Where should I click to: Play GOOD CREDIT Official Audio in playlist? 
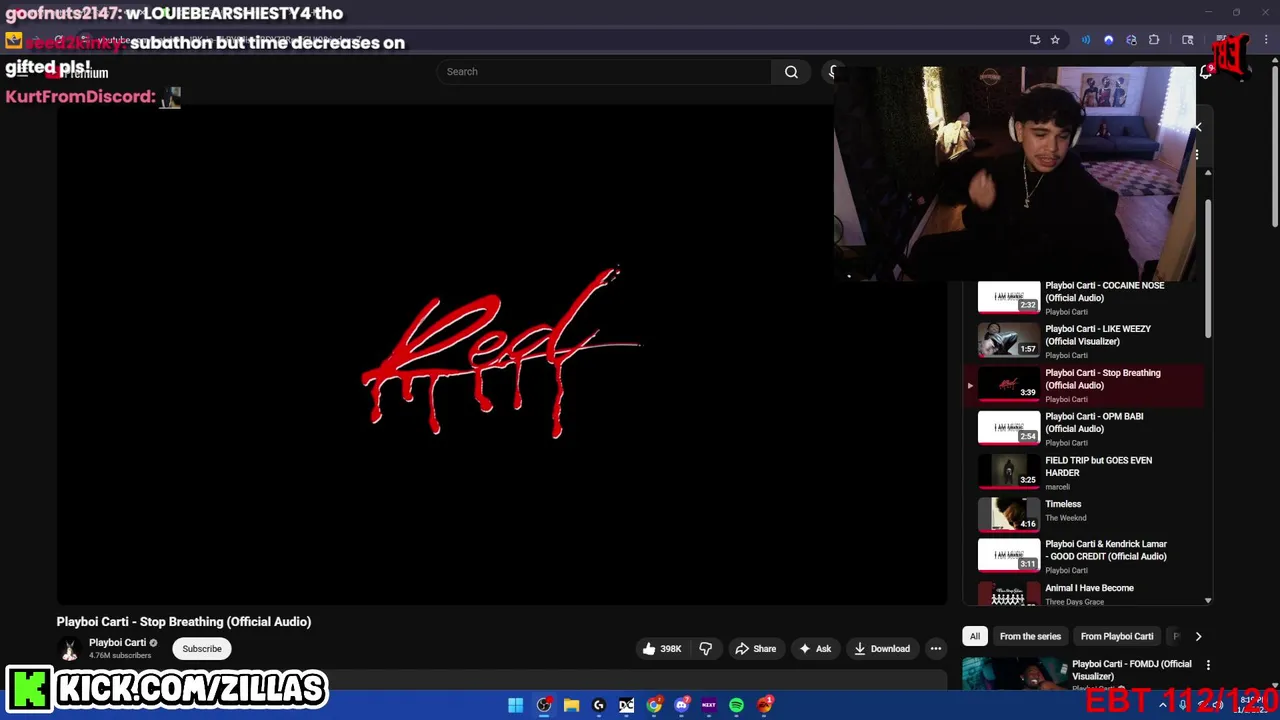1085,556
